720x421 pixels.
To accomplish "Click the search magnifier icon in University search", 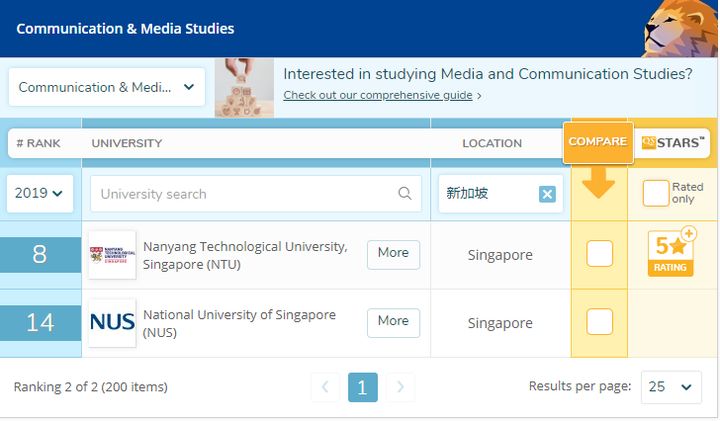I will 405,193.
